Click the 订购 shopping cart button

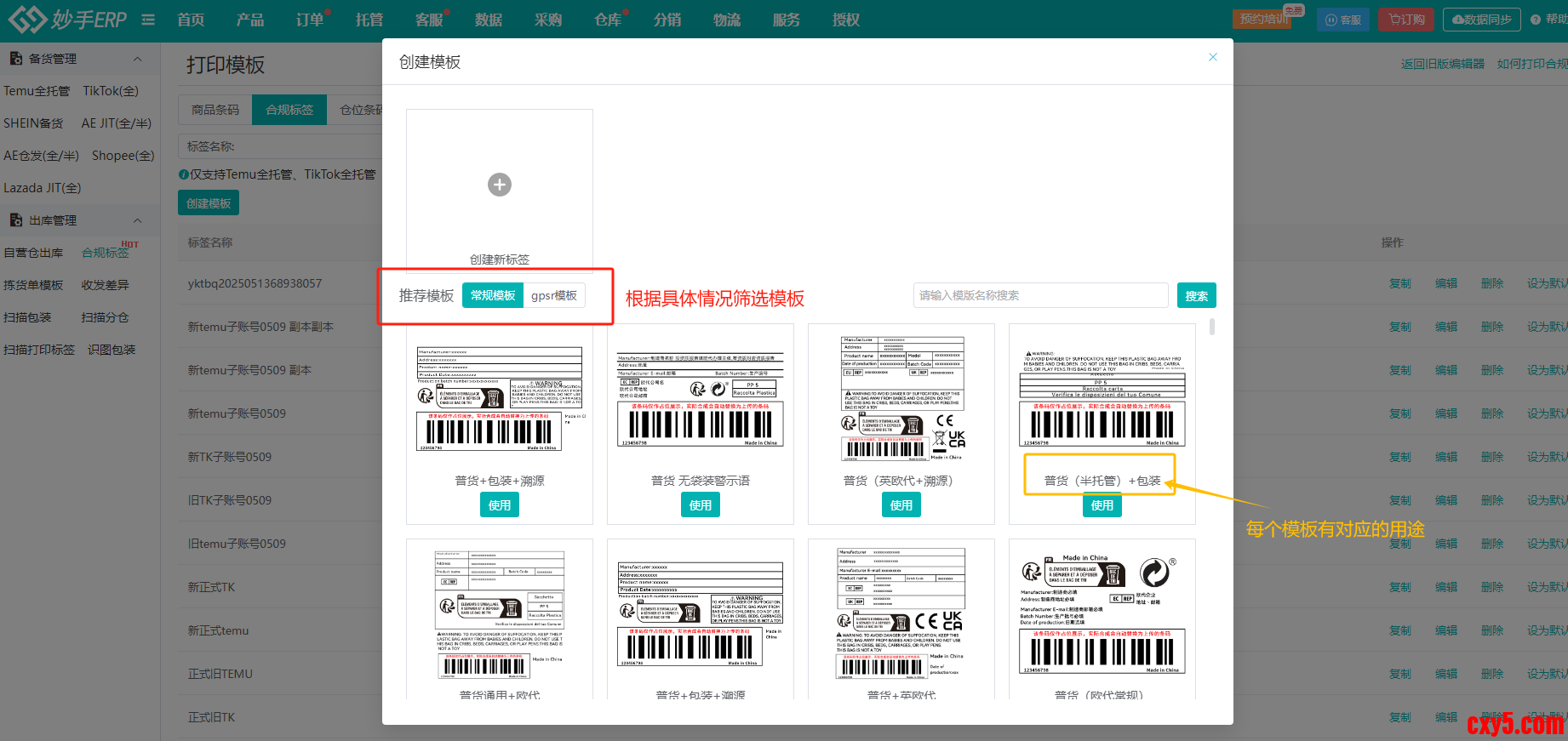(1405, 20)
